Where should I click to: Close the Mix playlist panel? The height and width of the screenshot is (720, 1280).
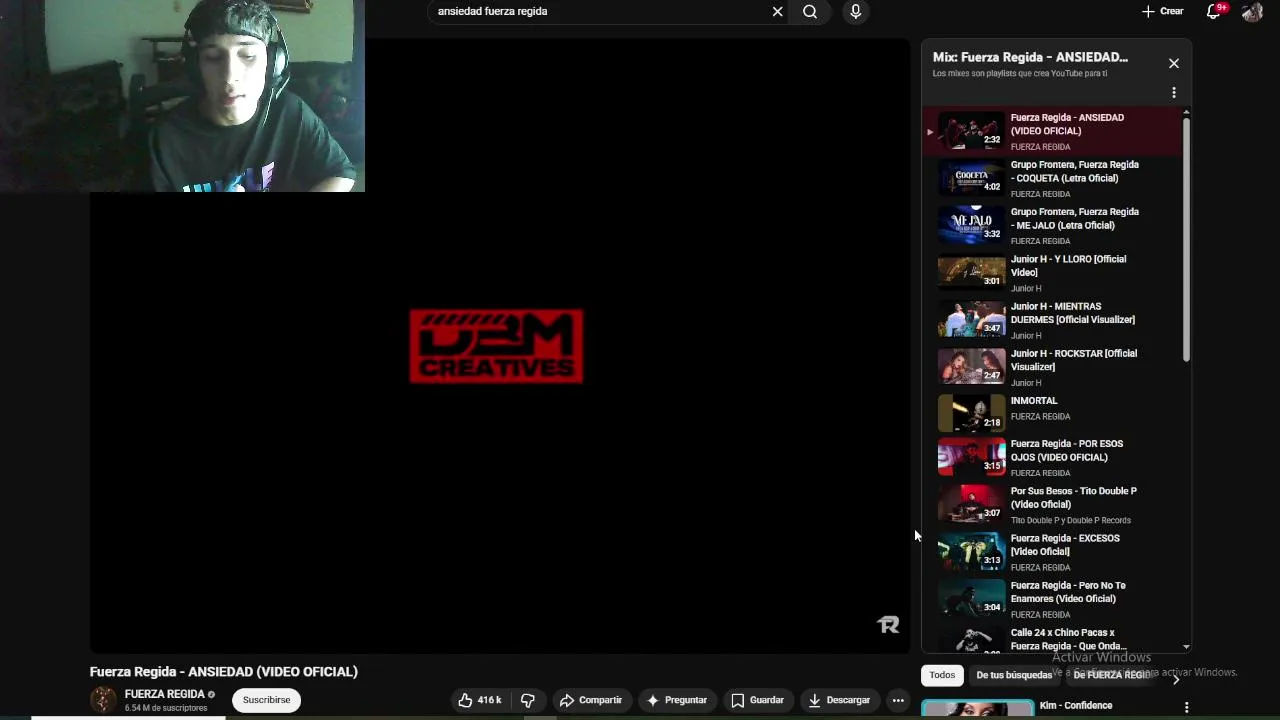[x=1174, y=63]
